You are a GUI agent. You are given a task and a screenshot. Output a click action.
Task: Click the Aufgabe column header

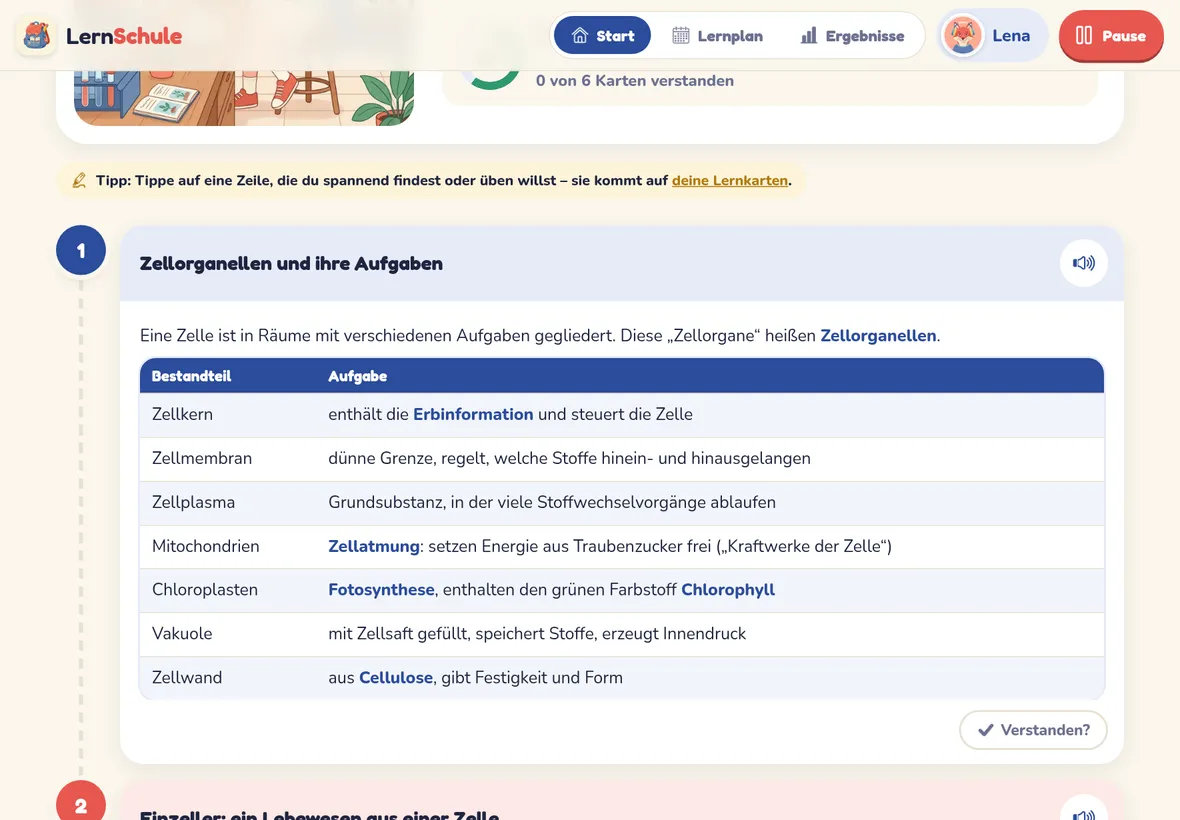pyautogui.click(x=357, y=376)
